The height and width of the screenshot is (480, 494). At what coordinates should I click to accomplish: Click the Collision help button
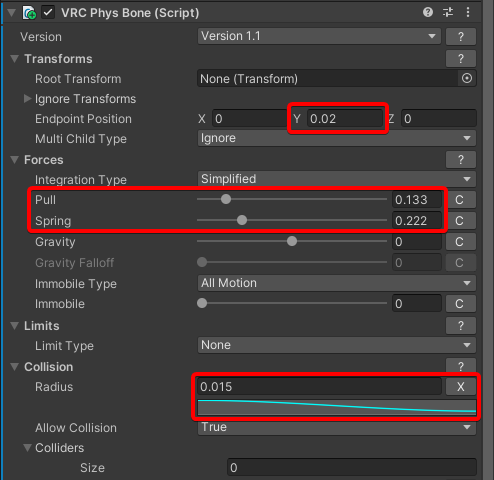[x=461, y=366]
